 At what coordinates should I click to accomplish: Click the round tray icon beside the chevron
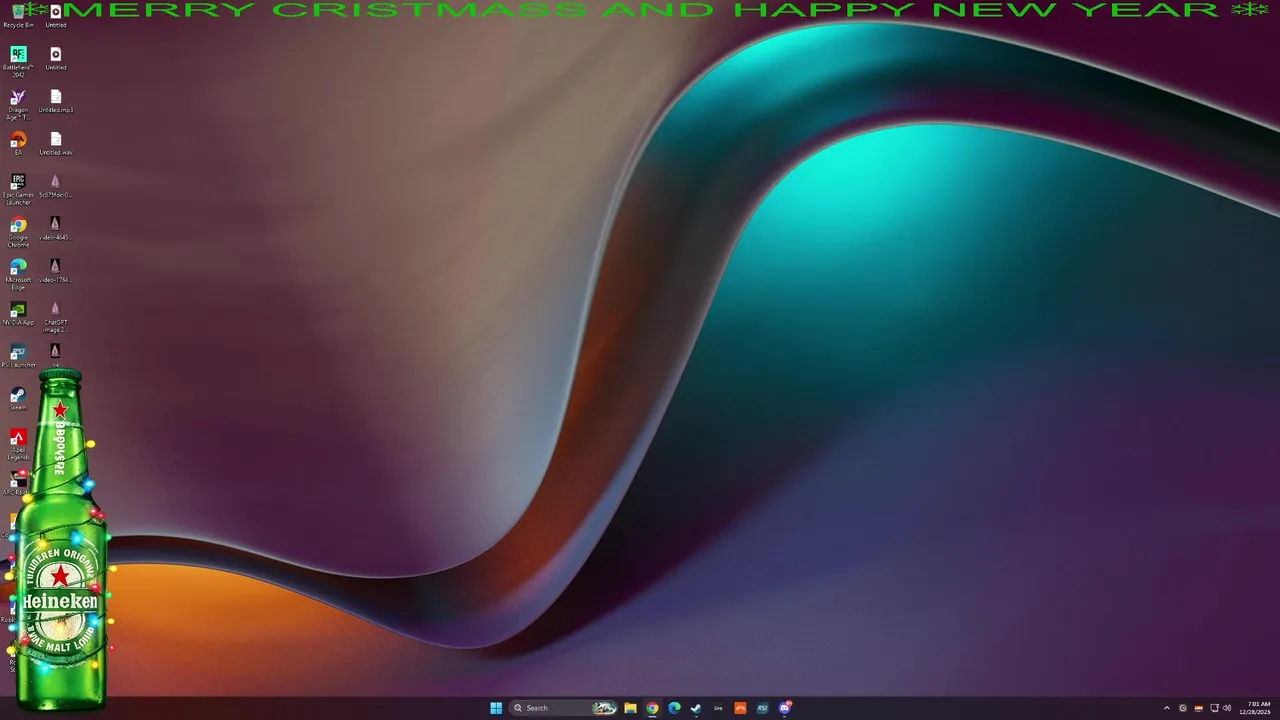point(1183,708)
